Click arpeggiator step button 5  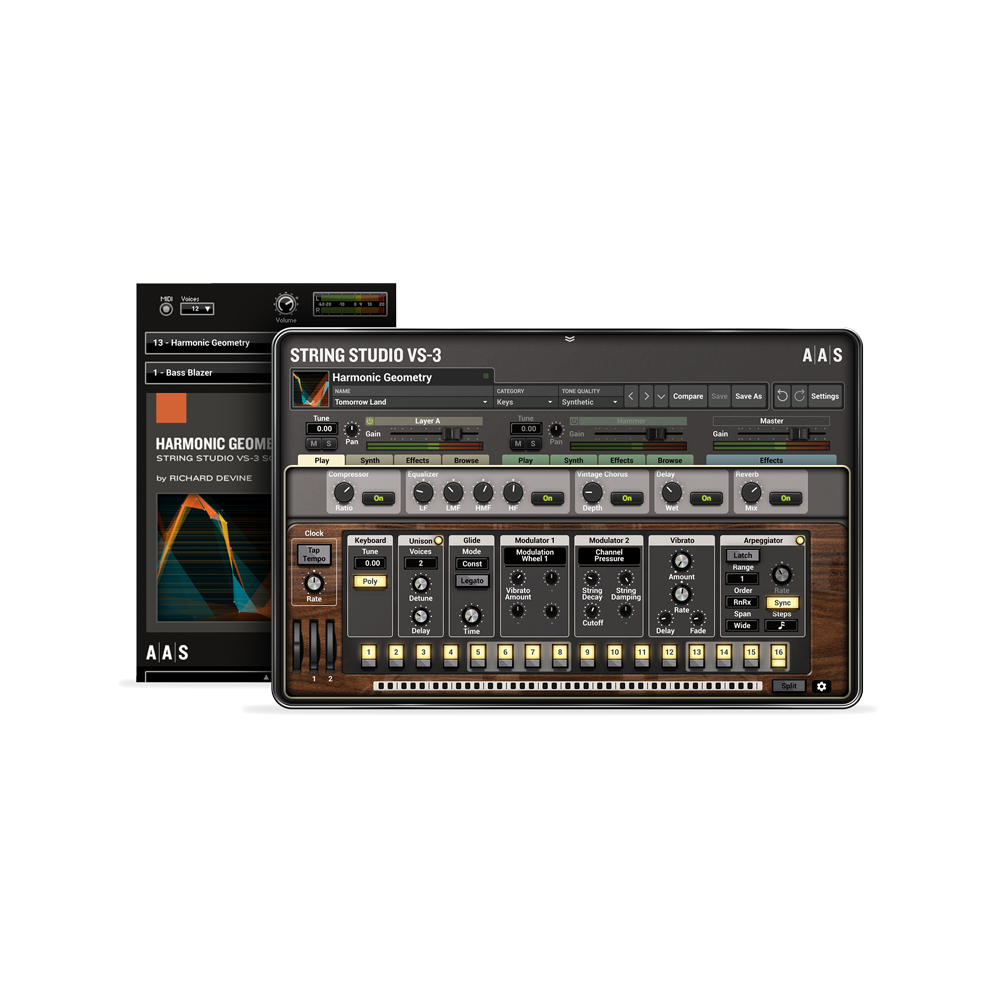click(478, 656)
